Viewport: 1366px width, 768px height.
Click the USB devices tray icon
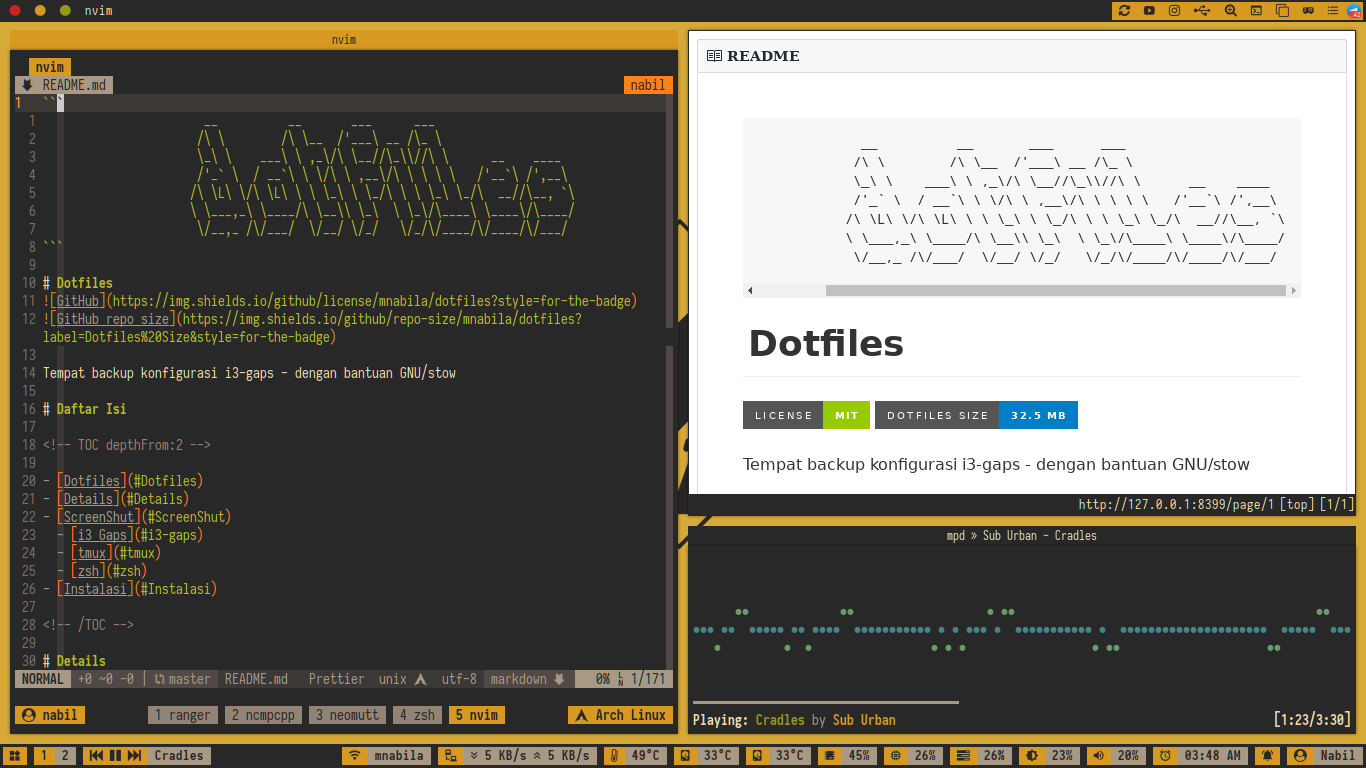(x=1202, y=10)
